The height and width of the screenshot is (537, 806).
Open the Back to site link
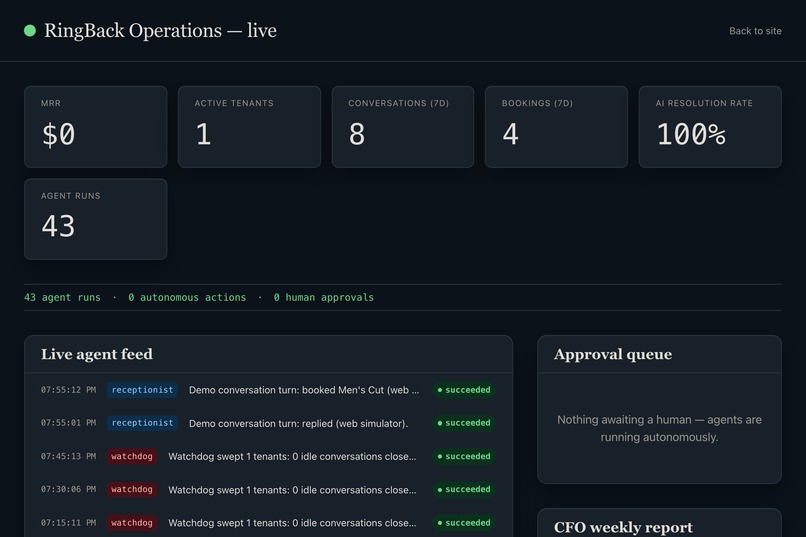click(755, 31)
